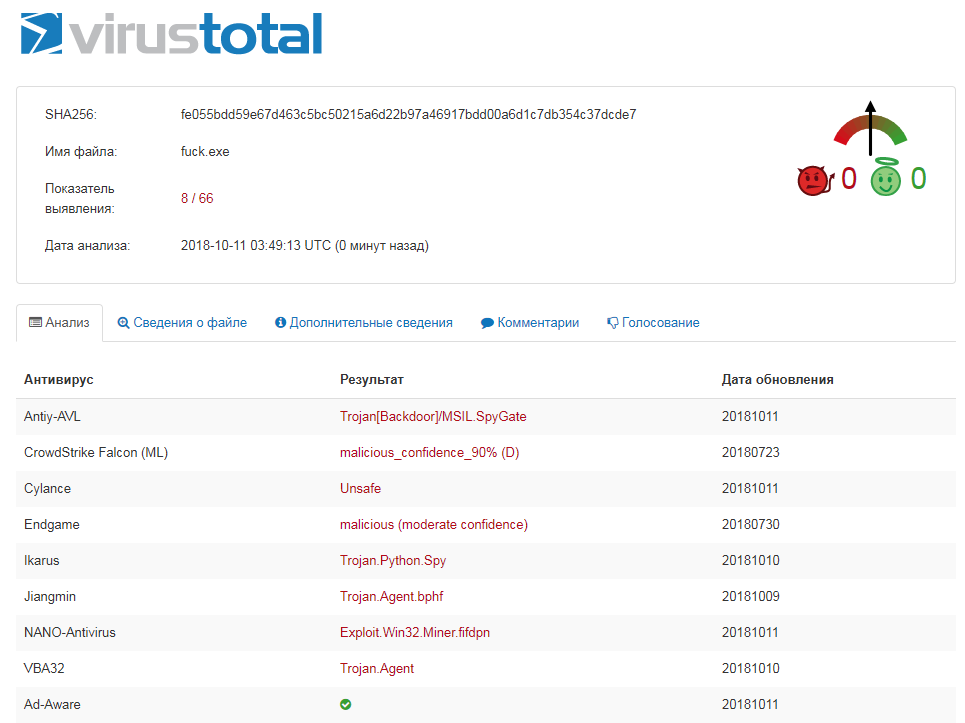
Task: Click the Cylance antivirus name
Action: tap(47, 489)
